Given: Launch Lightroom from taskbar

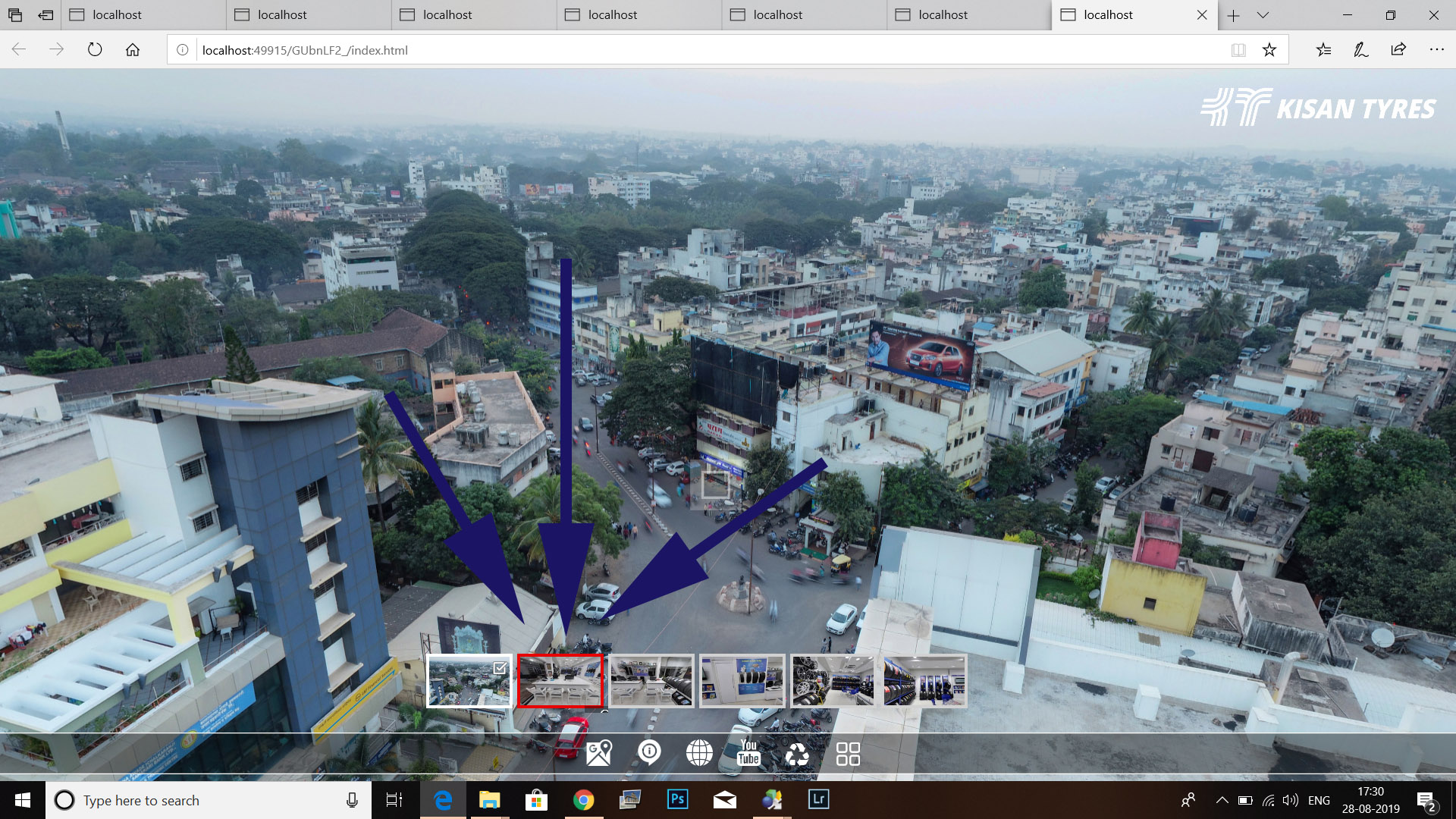Looking at the screenshot, I should pos(818,799).
